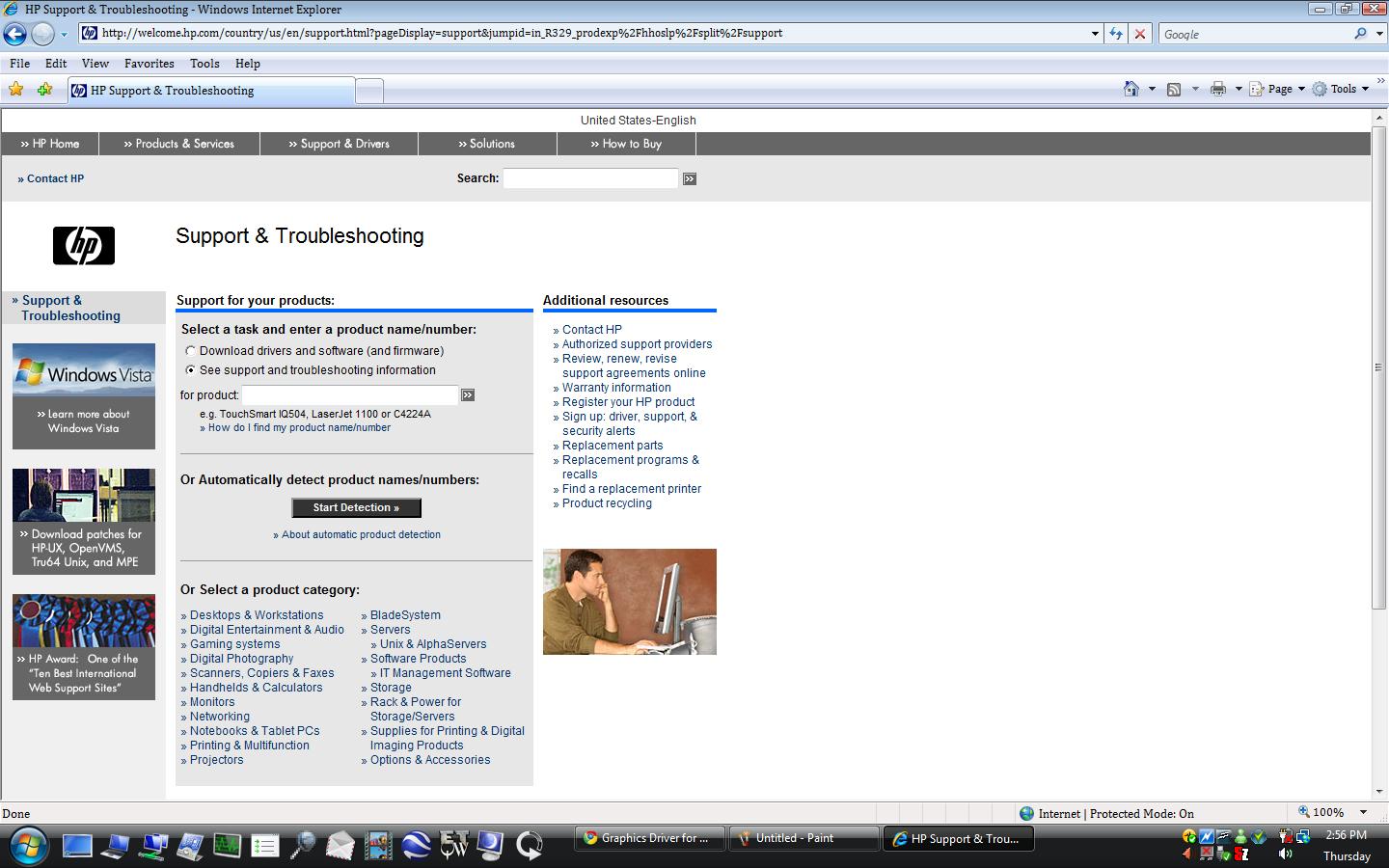
Task: Open the Favorites menu
Action: pos(150,64)
